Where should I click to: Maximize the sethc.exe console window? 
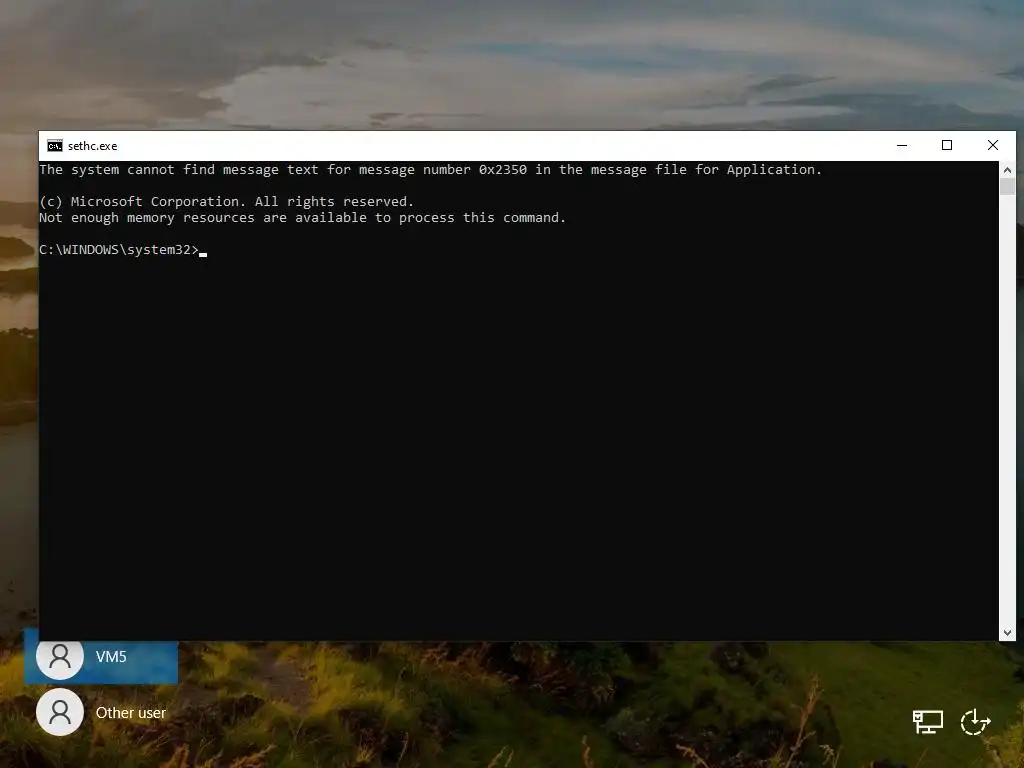947,146
